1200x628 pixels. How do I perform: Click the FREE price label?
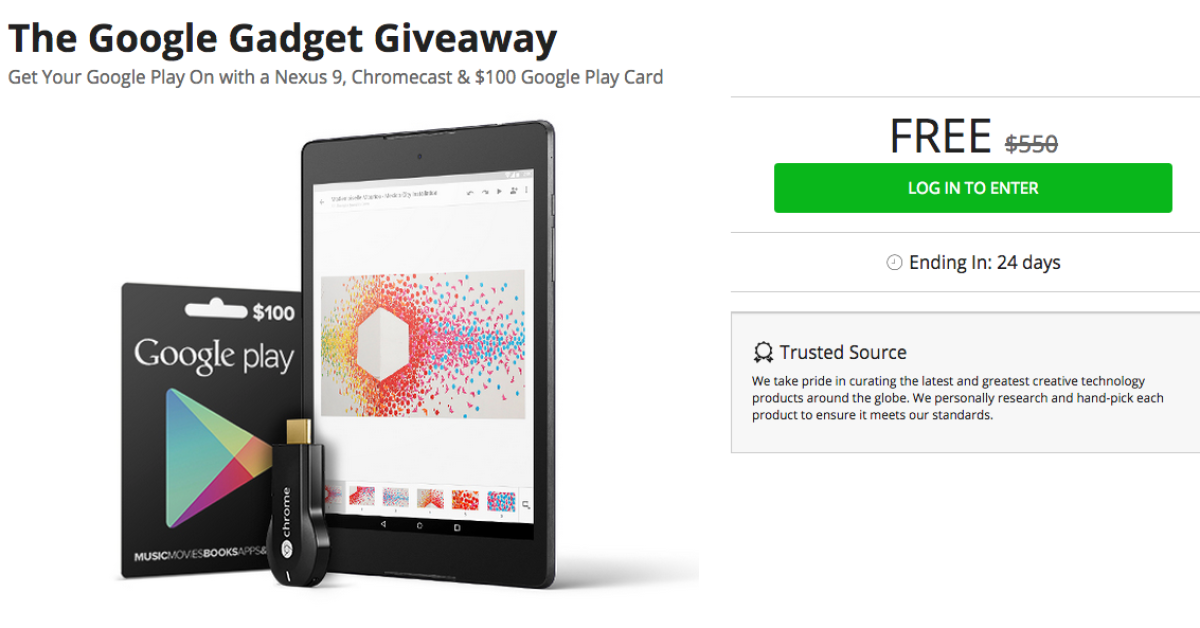click(940, 137)
